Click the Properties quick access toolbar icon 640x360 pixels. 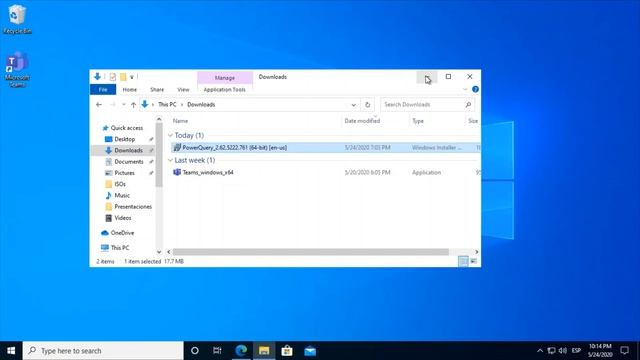coord(113,77)
